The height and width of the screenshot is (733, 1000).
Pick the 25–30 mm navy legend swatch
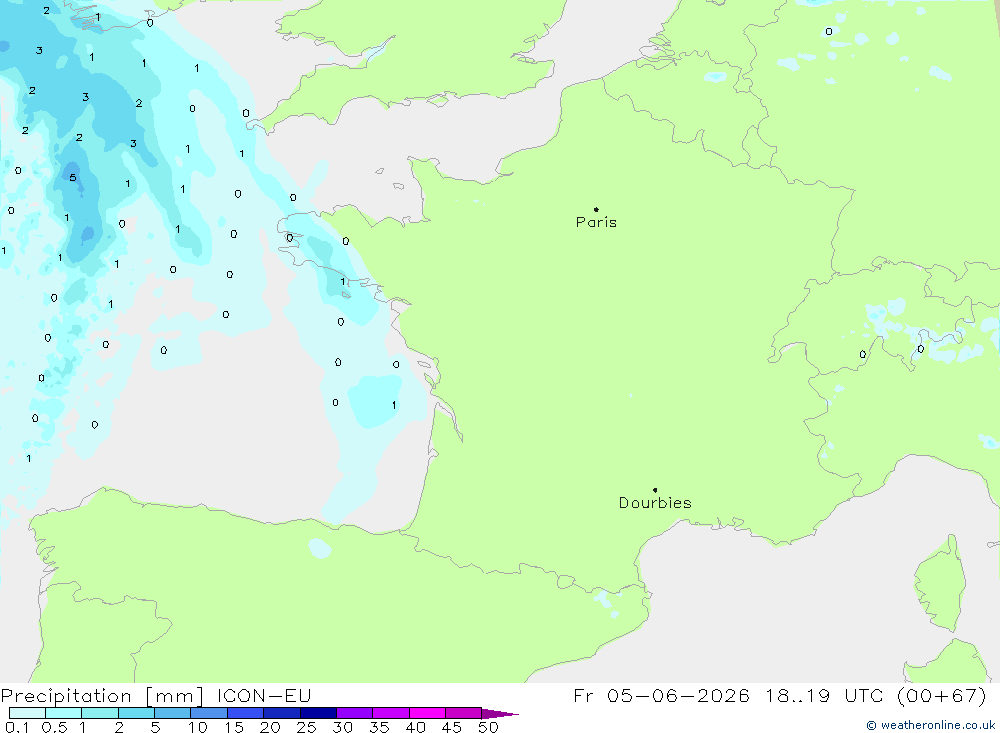coord(318,713)
